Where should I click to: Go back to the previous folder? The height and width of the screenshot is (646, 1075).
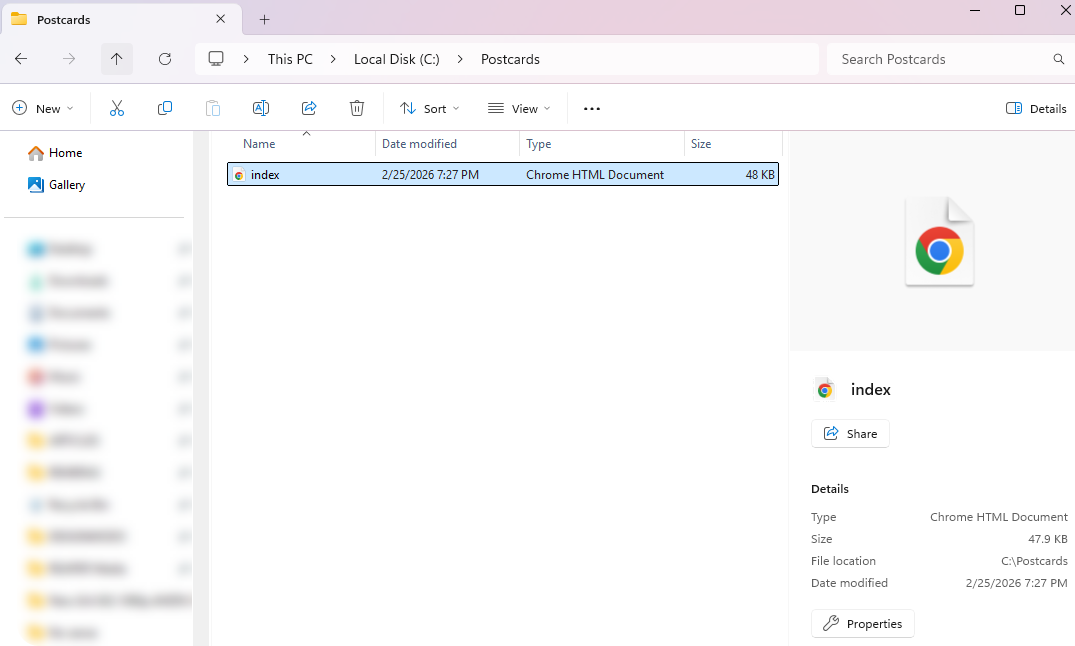point(21,59)
